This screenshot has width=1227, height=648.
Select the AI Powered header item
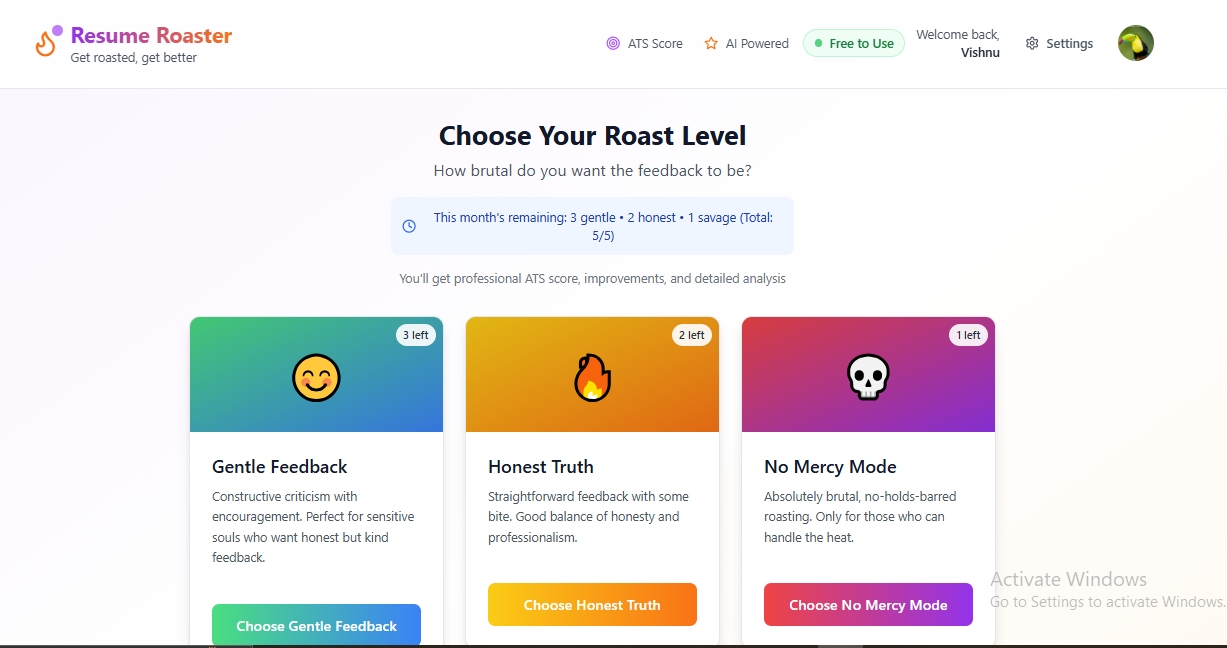(746, 43)
